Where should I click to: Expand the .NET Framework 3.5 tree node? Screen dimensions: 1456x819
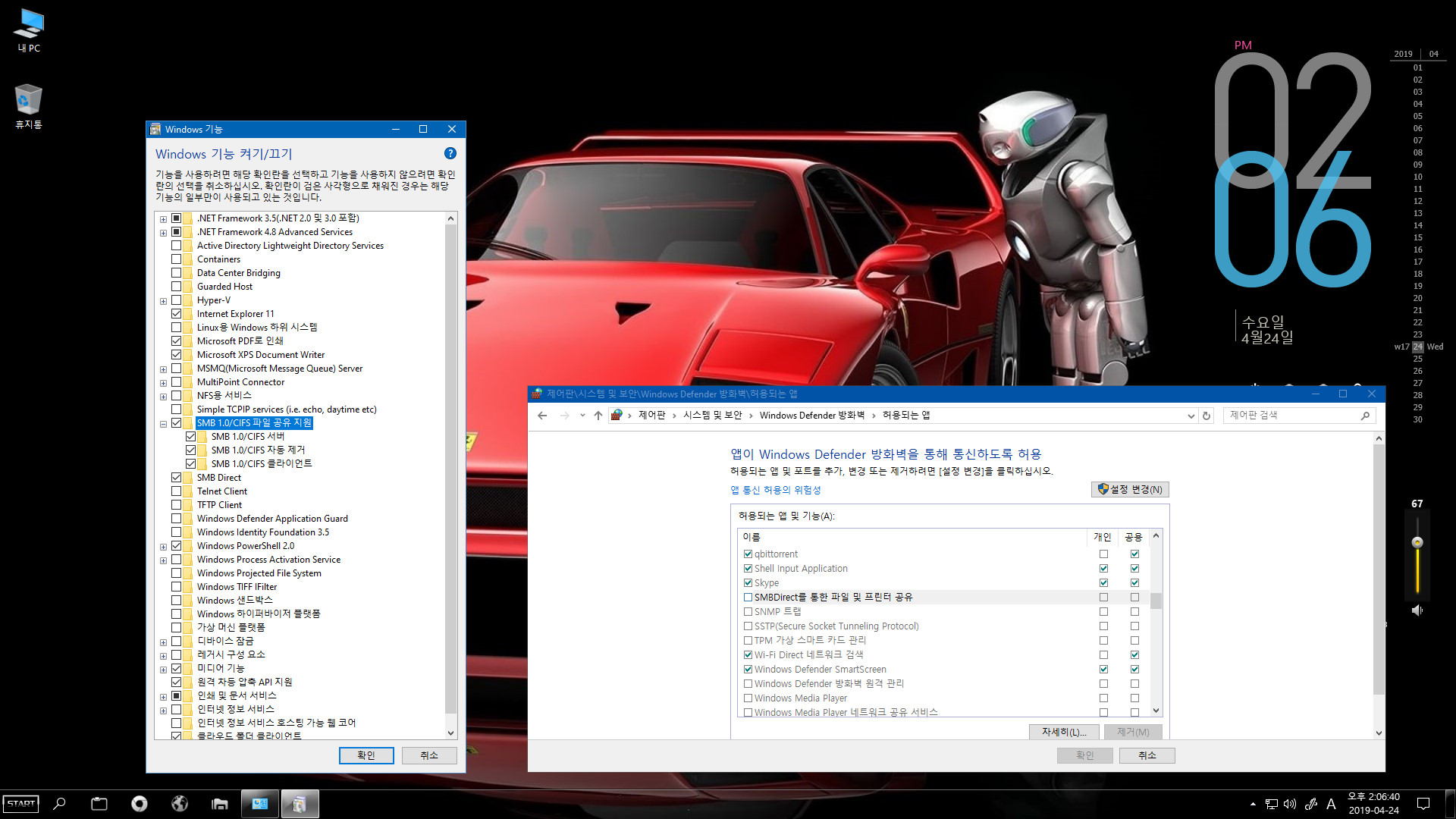coord(163,219)
